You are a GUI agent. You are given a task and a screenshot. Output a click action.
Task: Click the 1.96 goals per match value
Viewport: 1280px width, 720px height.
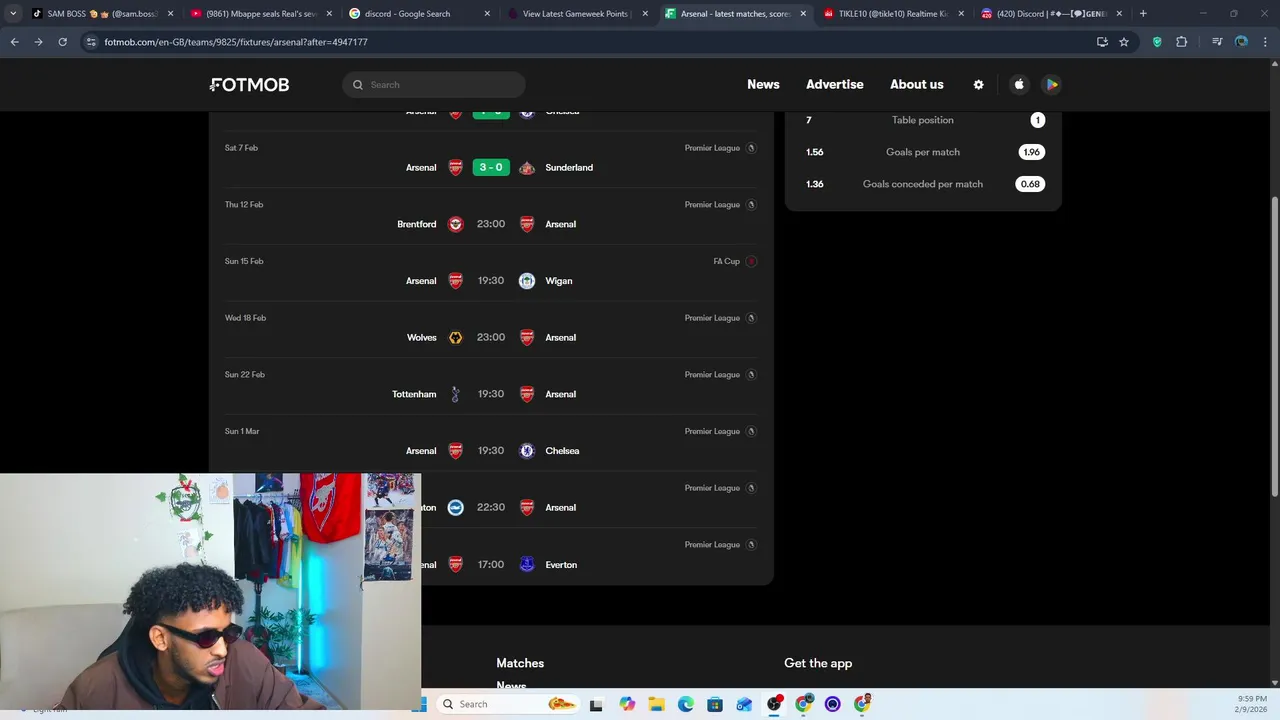(1031, 152)
